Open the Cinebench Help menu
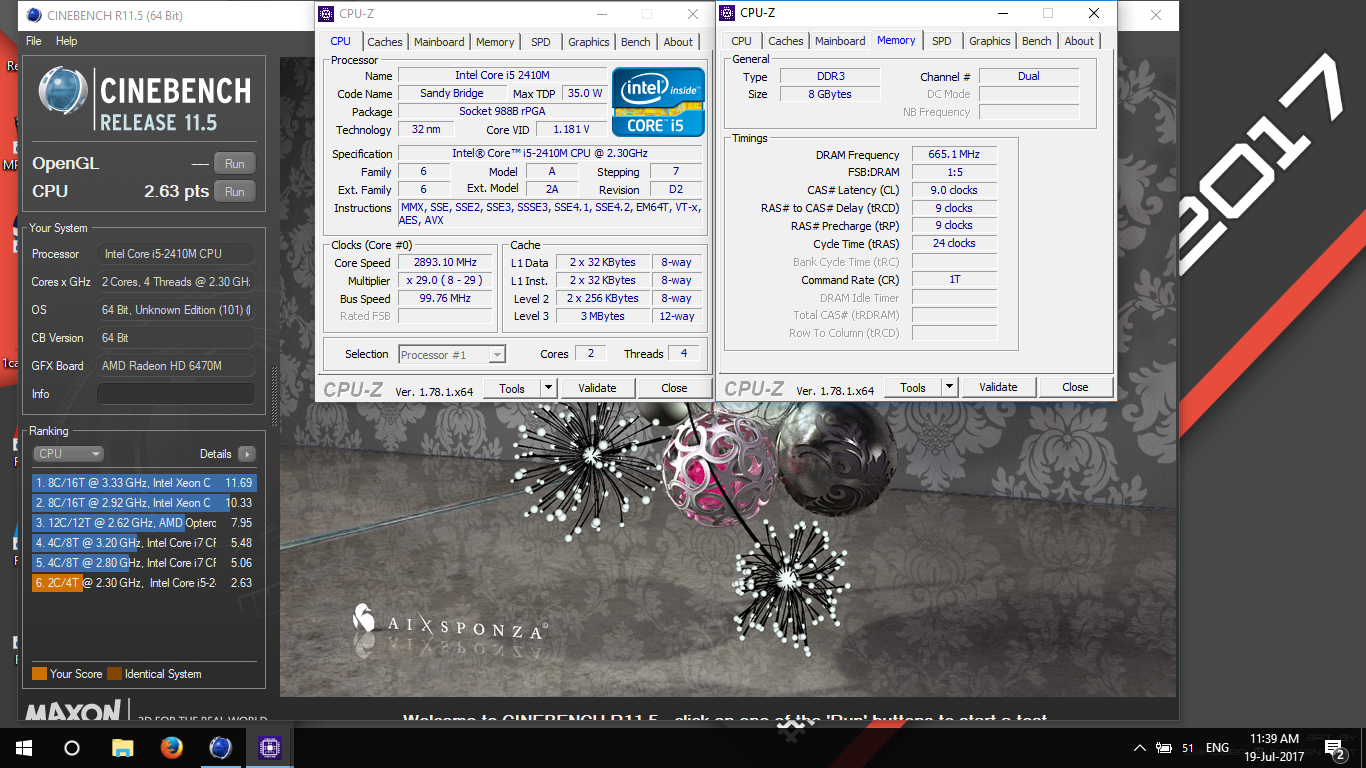The height and width of the screenshot is (768, 1366). click(x=66, y=41)
